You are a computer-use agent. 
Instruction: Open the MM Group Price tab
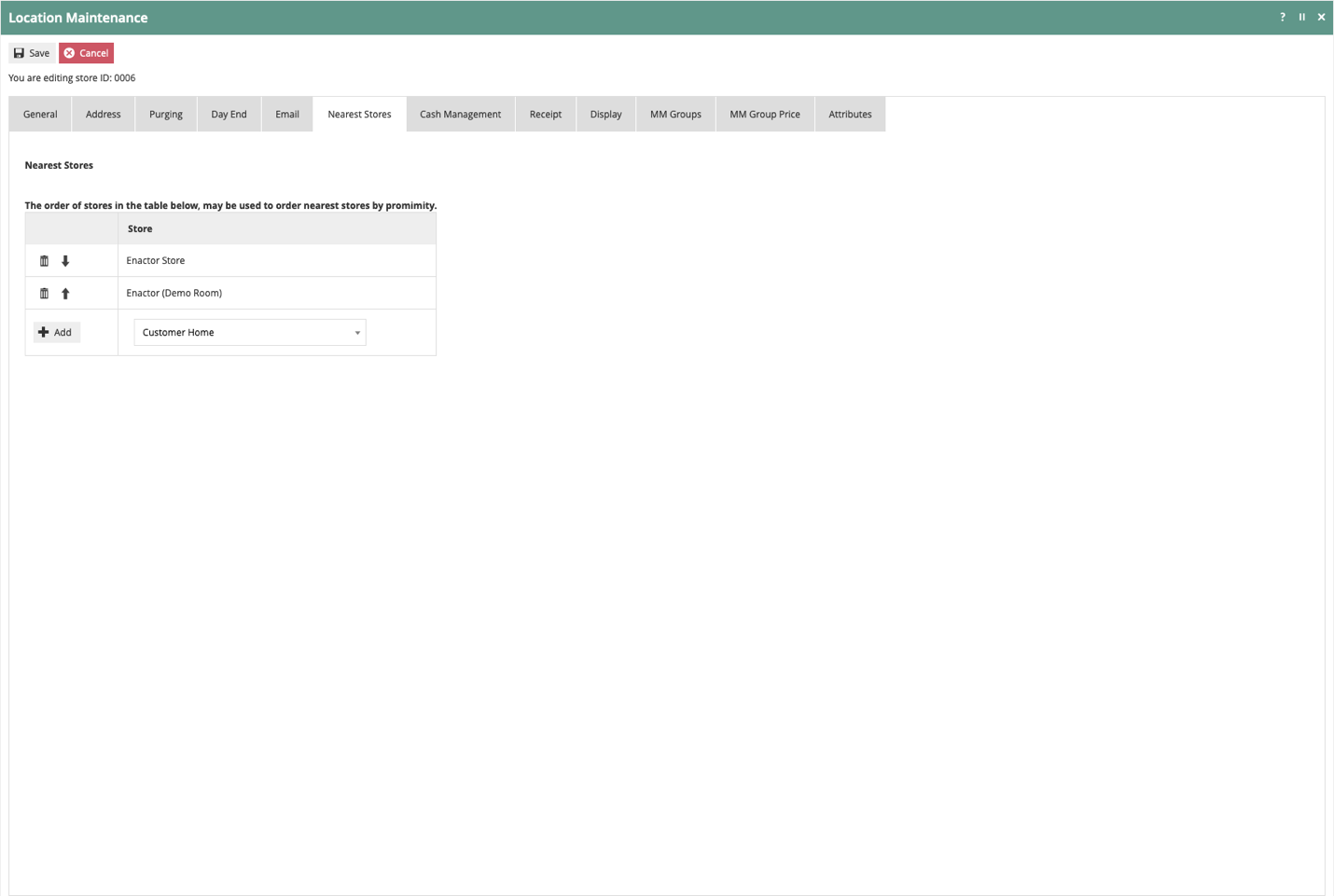point(765,115)
